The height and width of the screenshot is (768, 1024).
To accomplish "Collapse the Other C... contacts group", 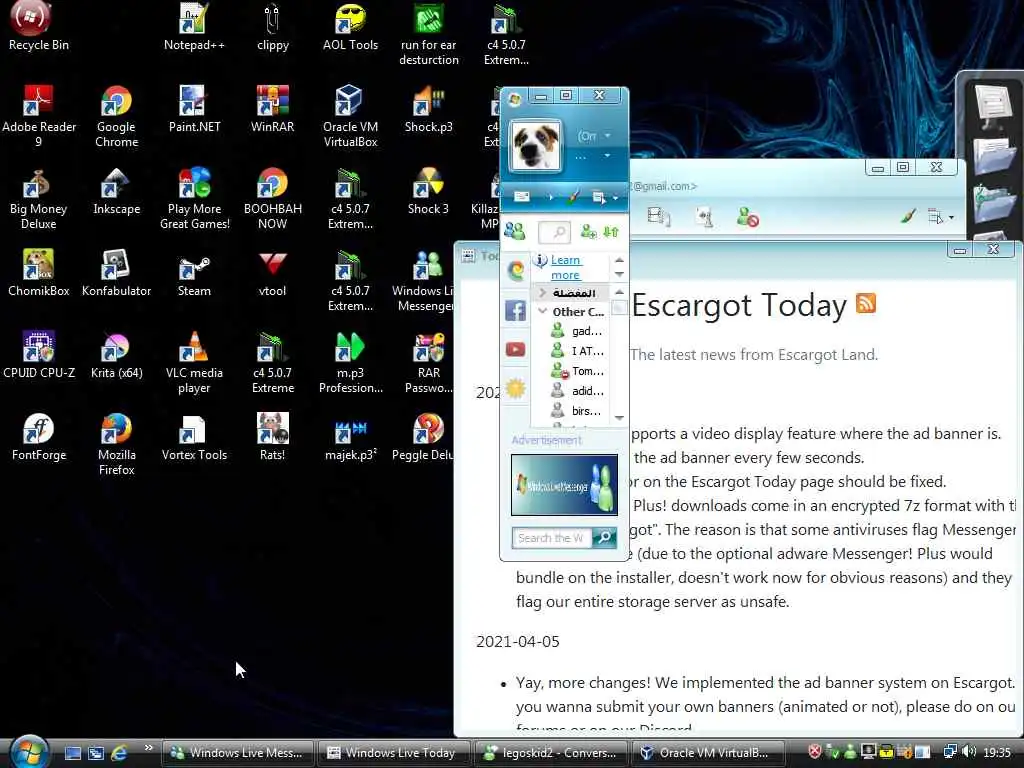I will coord(543,312).
